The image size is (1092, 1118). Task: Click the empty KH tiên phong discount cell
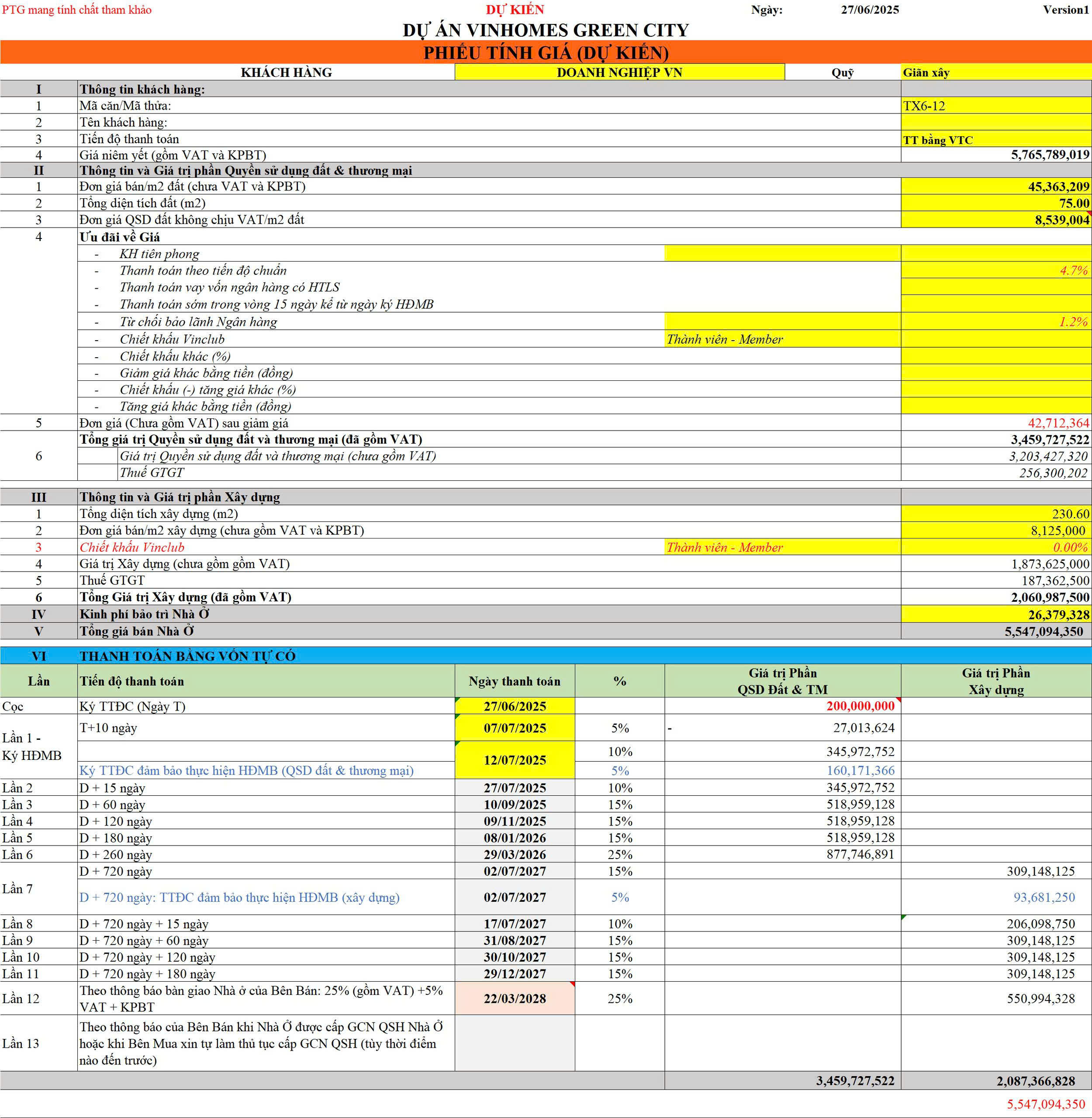click(996, 253)
